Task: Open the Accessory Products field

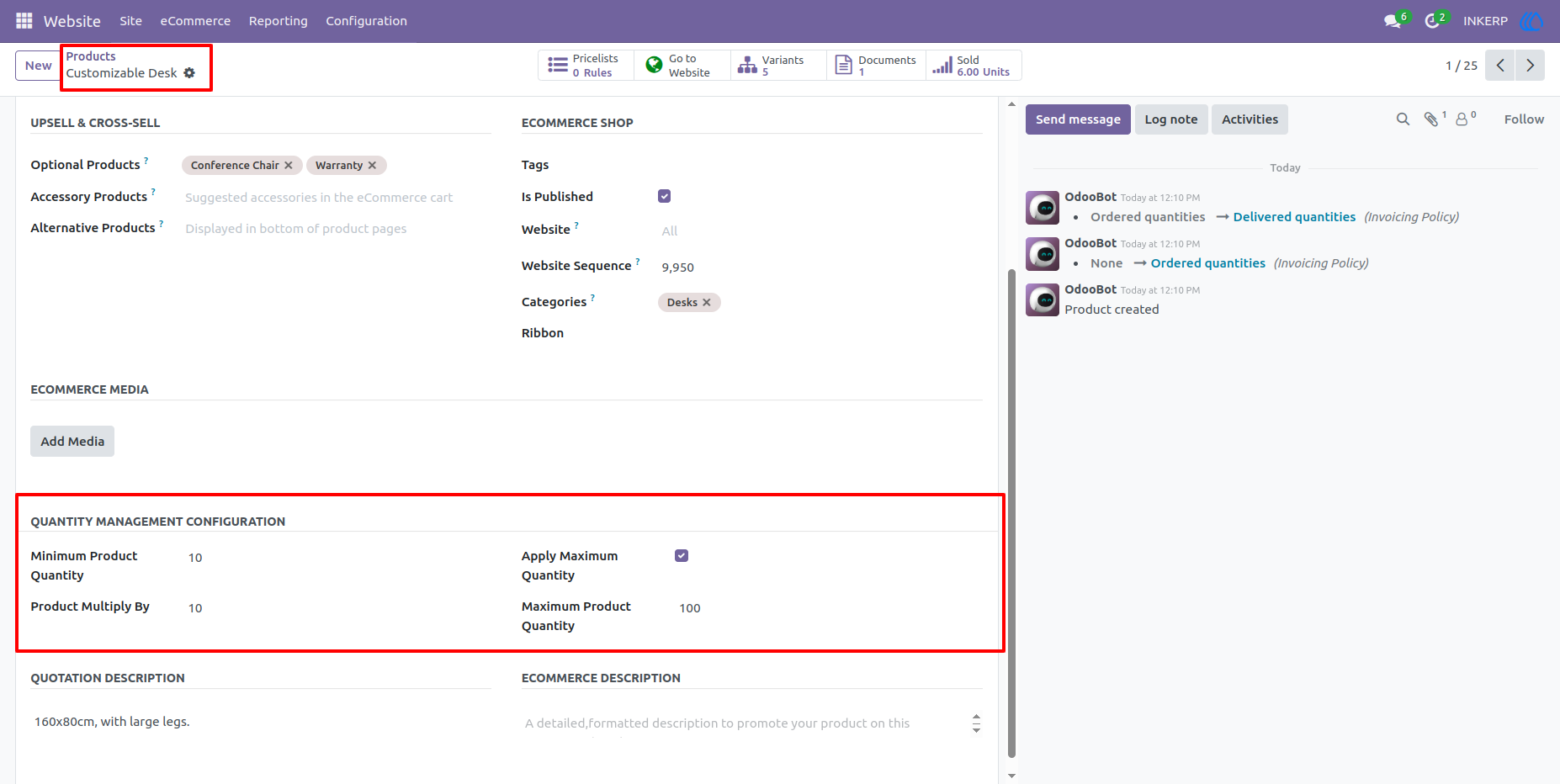Action: pyautogui.click(x=337, y=198)
